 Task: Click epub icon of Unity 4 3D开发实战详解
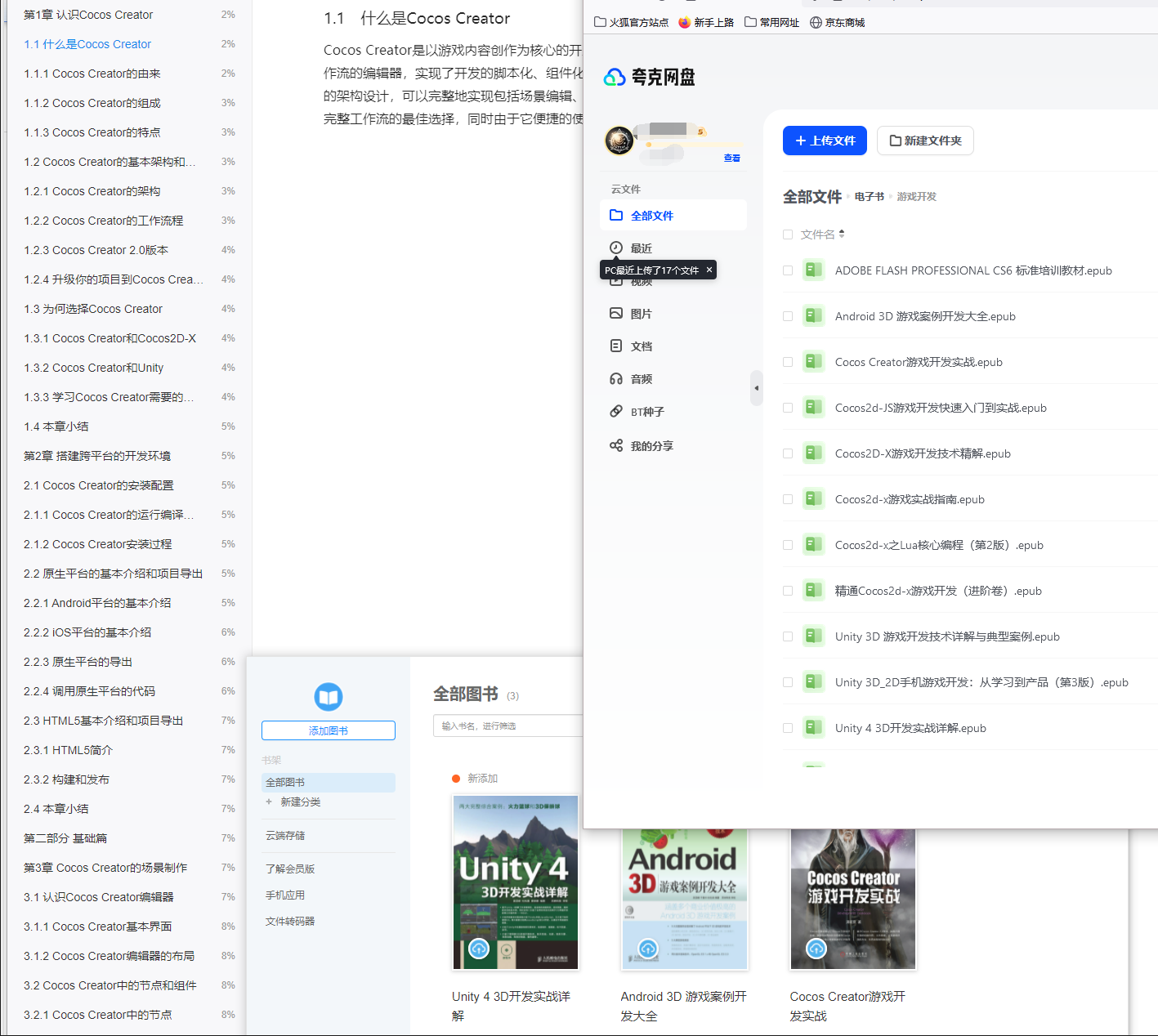(813, 727)
